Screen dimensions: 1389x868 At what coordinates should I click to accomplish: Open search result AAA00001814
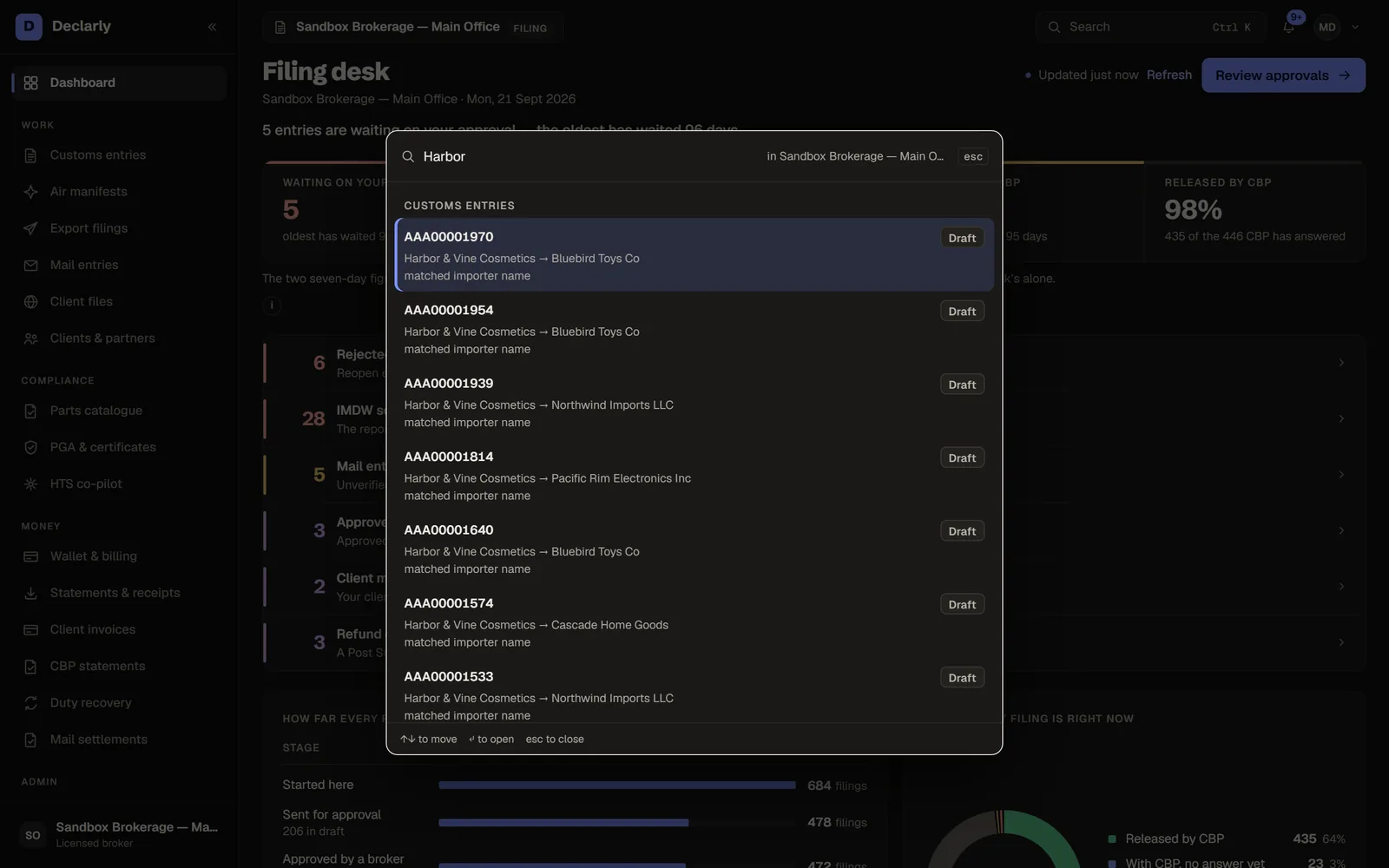694,475
